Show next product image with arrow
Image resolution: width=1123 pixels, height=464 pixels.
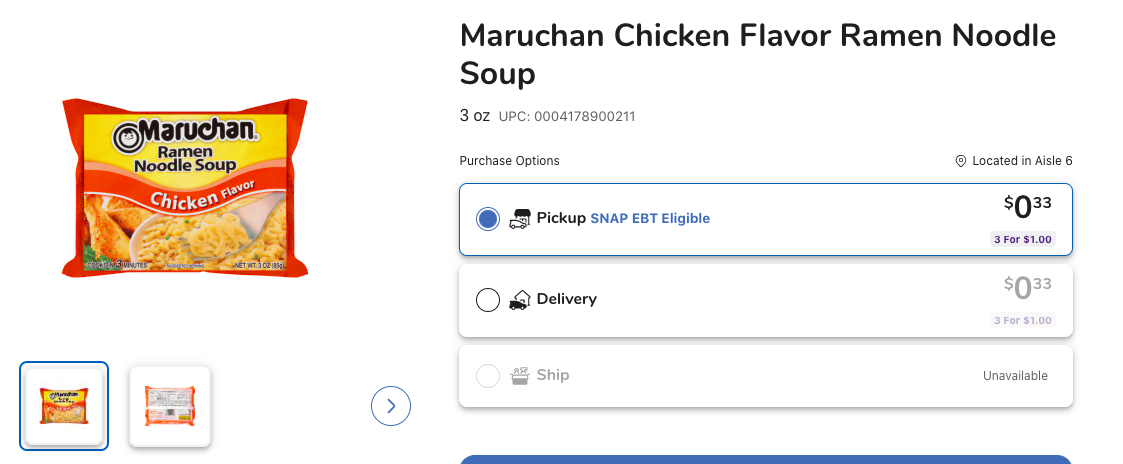pyautogui.click(x=391, y=406)
